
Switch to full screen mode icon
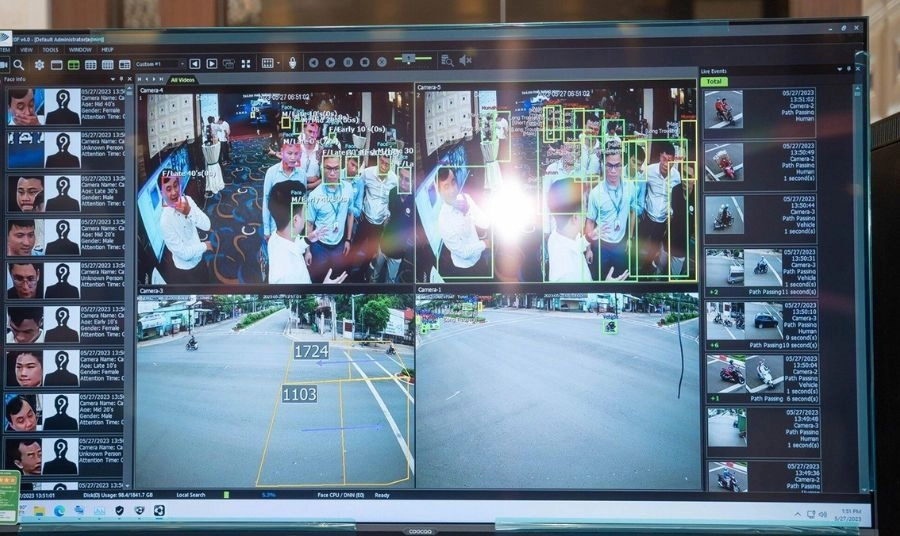click(246, 64)
